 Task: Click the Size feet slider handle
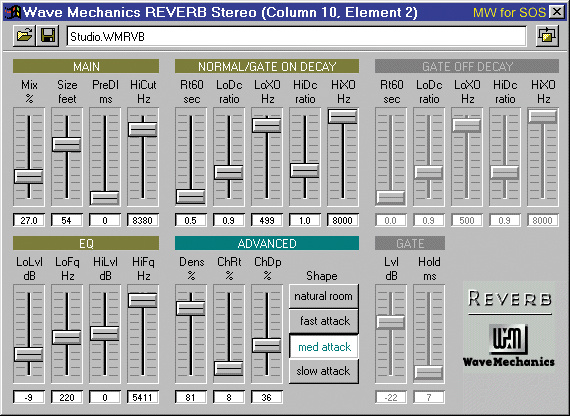67,144
